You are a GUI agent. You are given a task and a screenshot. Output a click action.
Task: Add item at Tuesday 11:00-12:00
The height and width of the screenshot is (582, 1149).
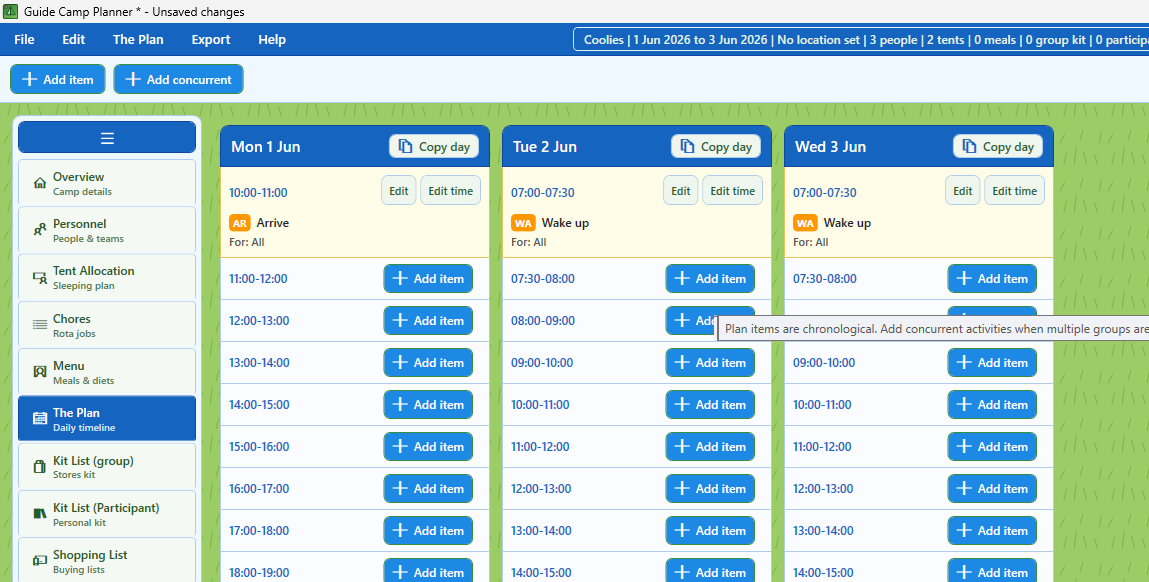pos(710,446)
